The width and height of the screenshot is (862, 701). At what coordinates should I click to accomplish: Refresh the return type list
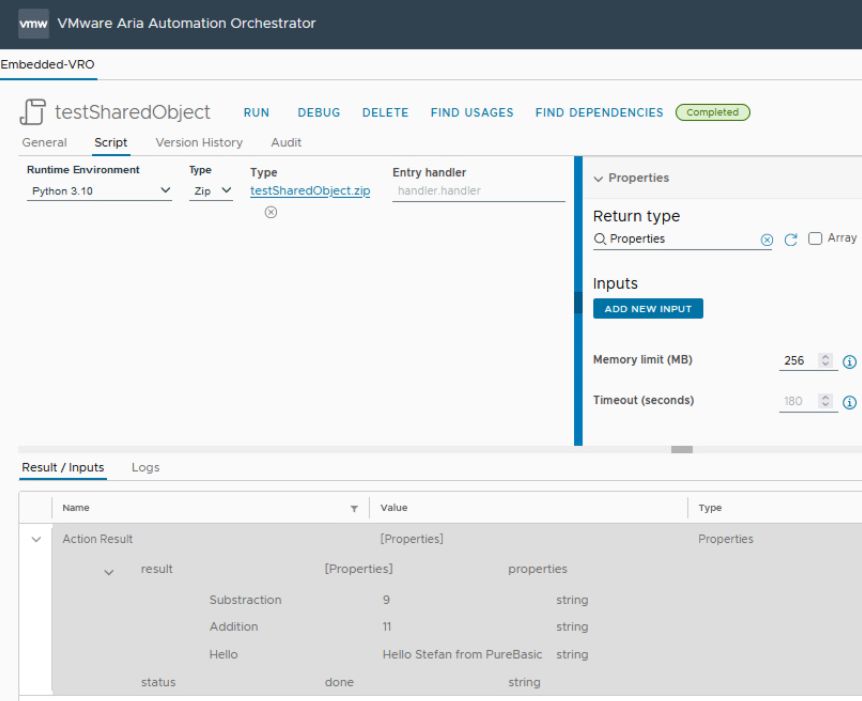pos(791,240)
